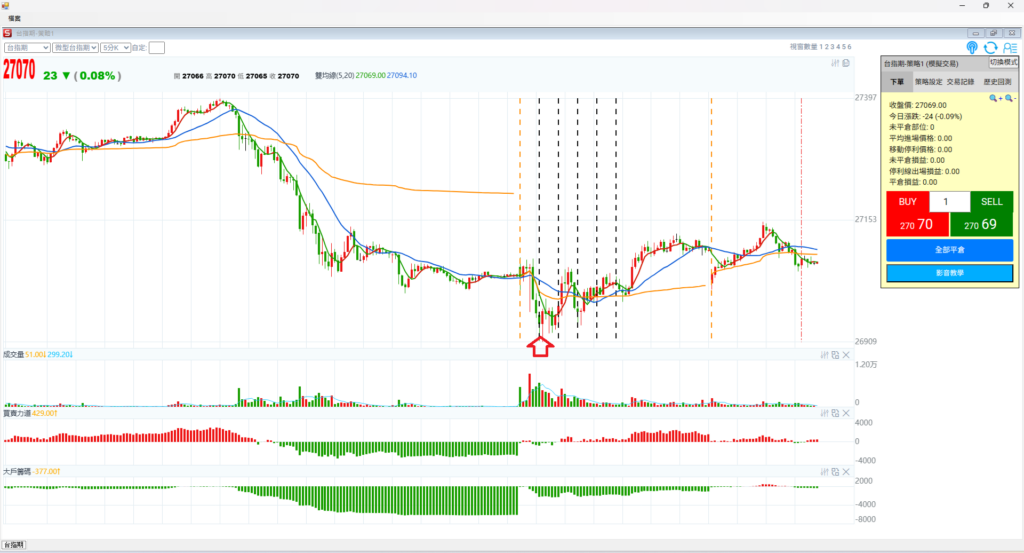Click the zoom-in magnifier in order panel
Image resolution: width=1024 pixels, height=553 pixels.
[x=995, y=99]
